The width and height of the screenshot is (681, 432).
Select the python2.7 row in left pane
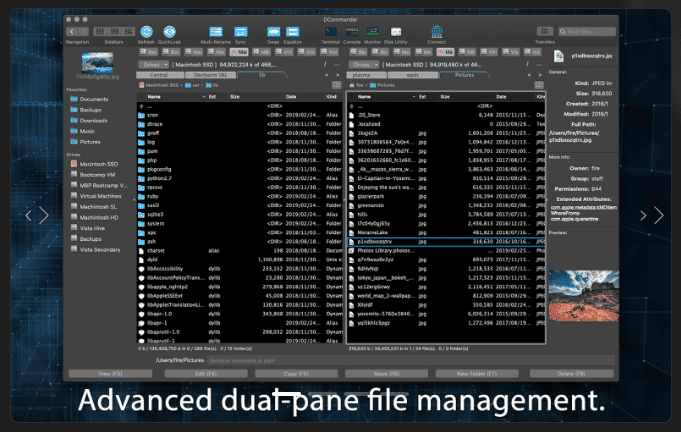[x=239, y=178]
